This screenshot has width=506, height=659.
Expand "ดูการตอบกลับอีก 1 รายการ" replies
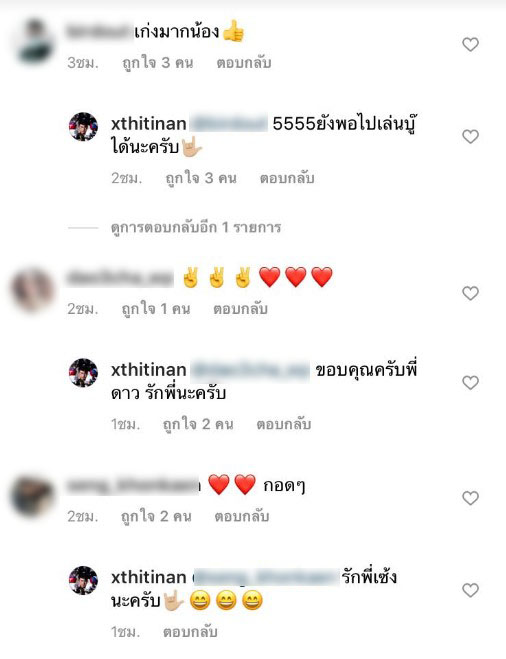196,227
